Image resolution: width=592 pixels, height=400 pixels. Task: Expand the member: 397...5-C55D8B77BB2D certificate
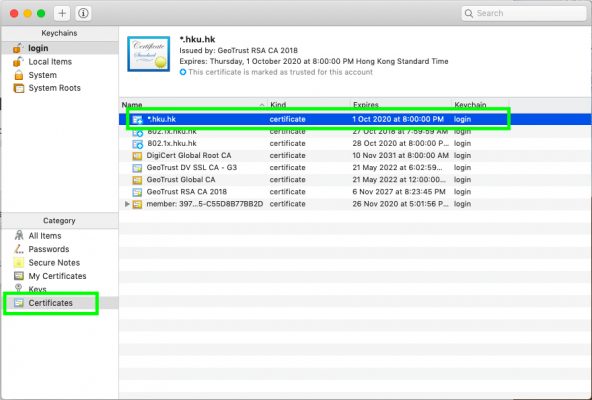pyautogui.click(x=127, y=204)
